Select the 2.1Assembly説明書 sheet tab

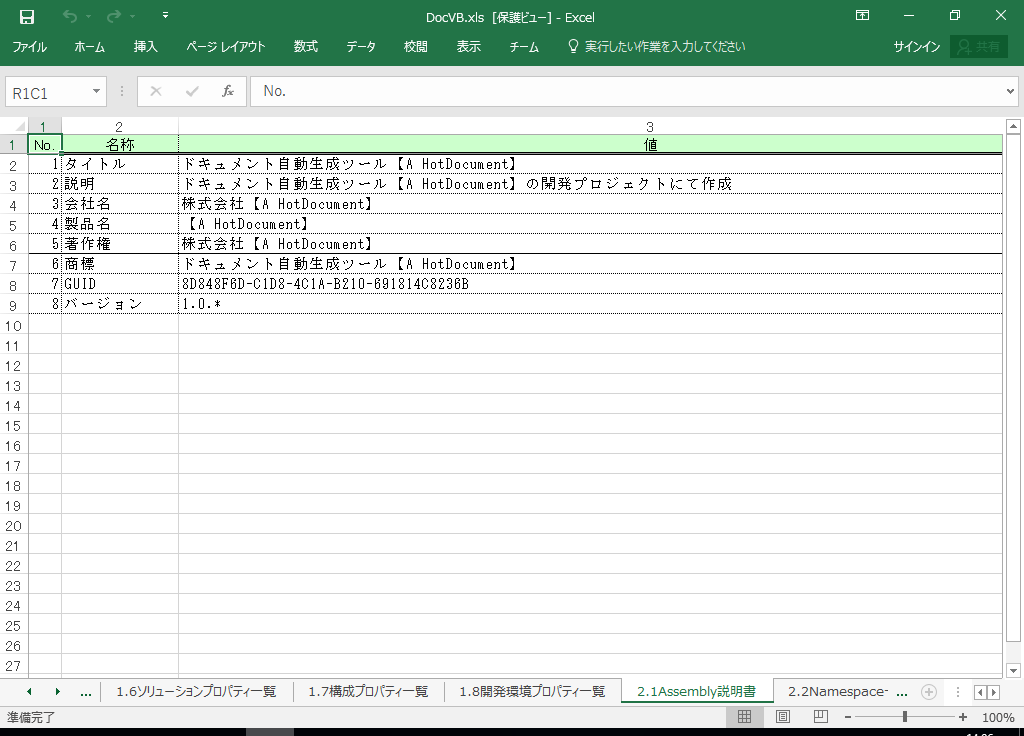[x=697, y=692]
